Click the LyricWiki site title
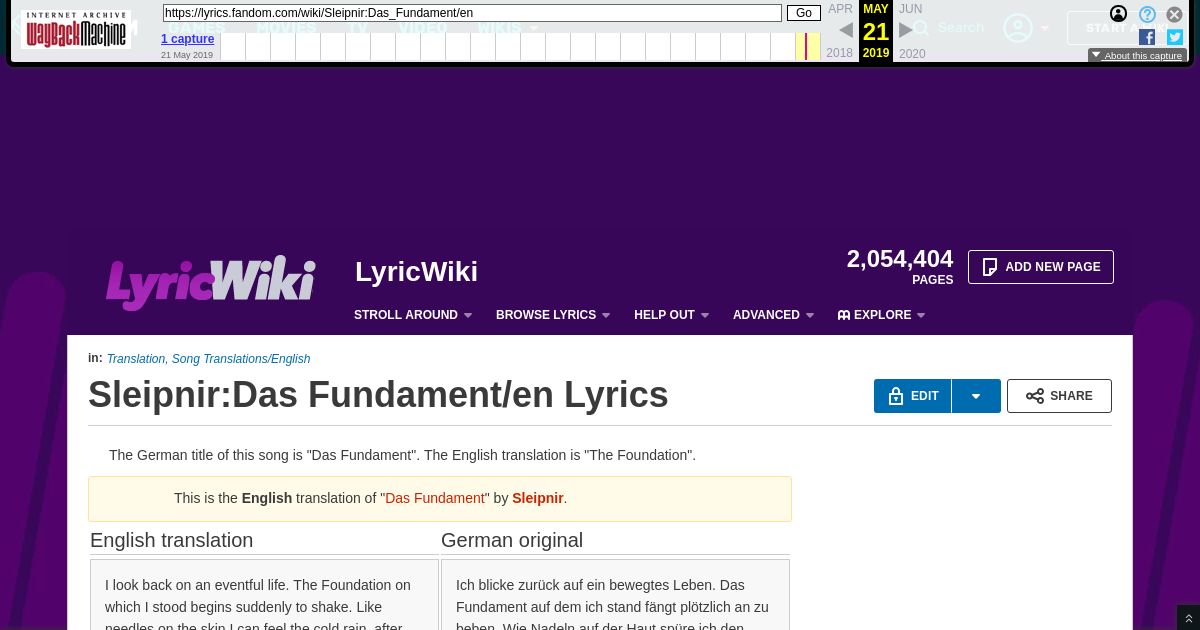 [416, 272]
